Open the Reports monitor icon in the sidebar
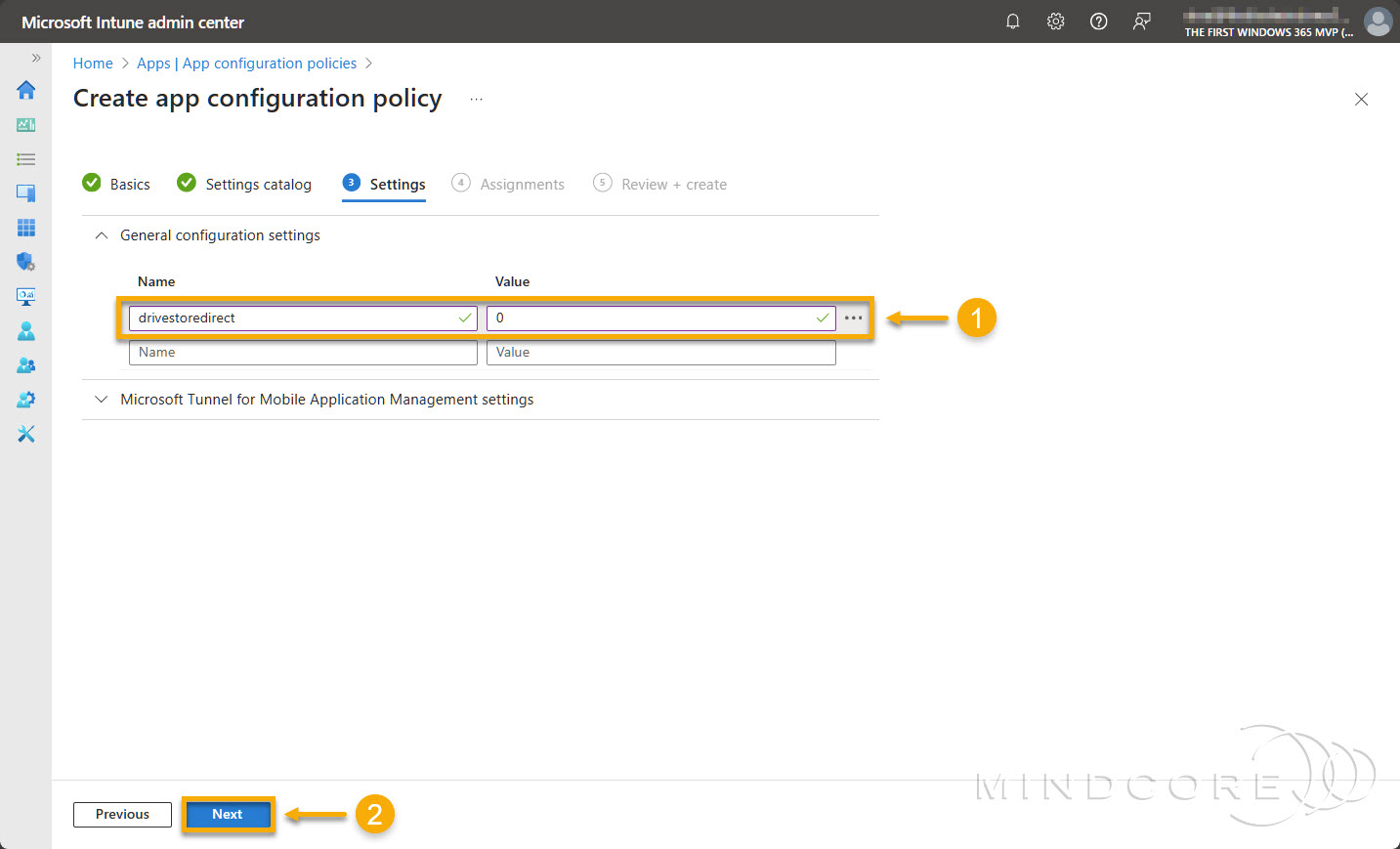This screenshot has height=849, width=1400. [25, 296]
